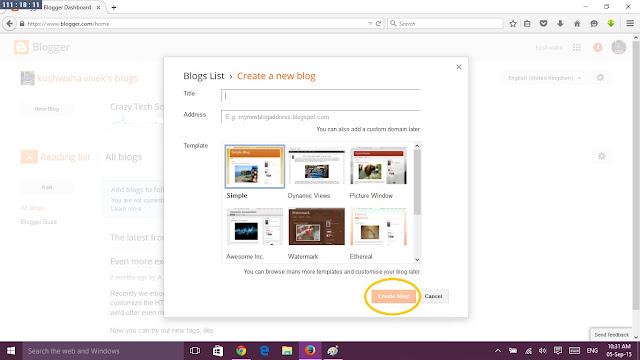Click the Send feedback button
640x360 pixels.
pyautogui.click(x=611, y=335)
